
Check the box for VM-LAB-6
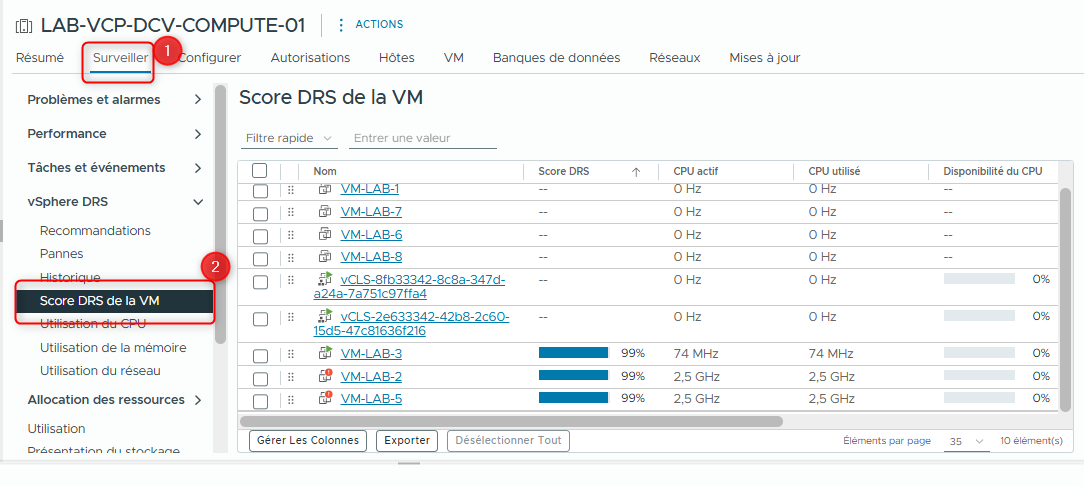[x=260, y=237]
